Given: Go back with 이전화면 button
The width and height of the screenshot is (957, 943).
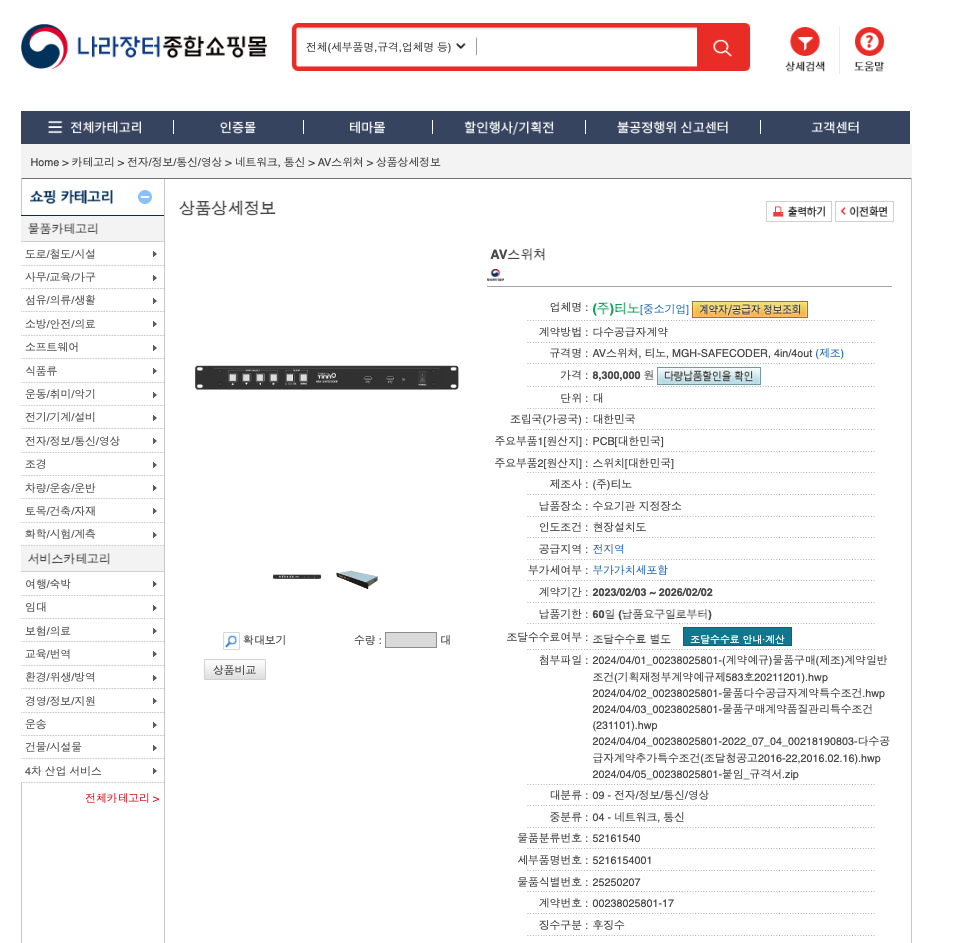Looking at the screenshot, I should pyautogui.click(x=864, y=211).
